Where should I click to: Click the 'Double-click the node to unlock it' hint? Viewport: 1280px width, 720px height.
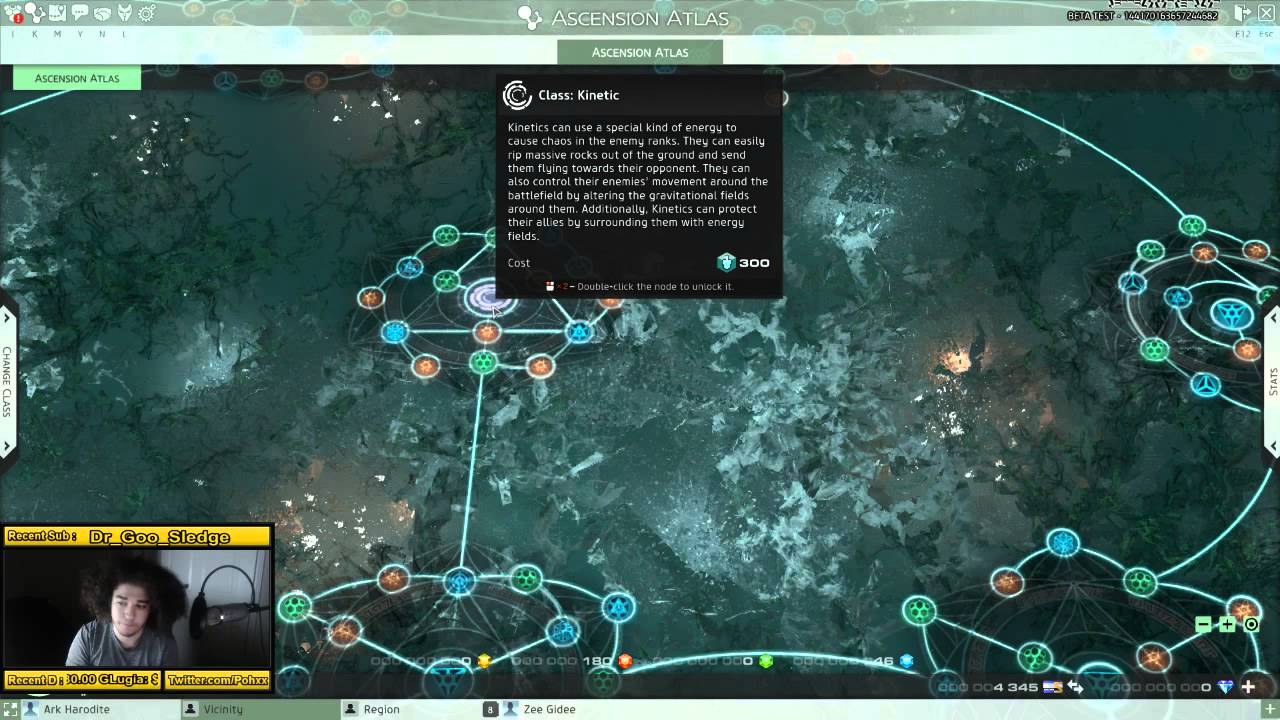(655, 286)
